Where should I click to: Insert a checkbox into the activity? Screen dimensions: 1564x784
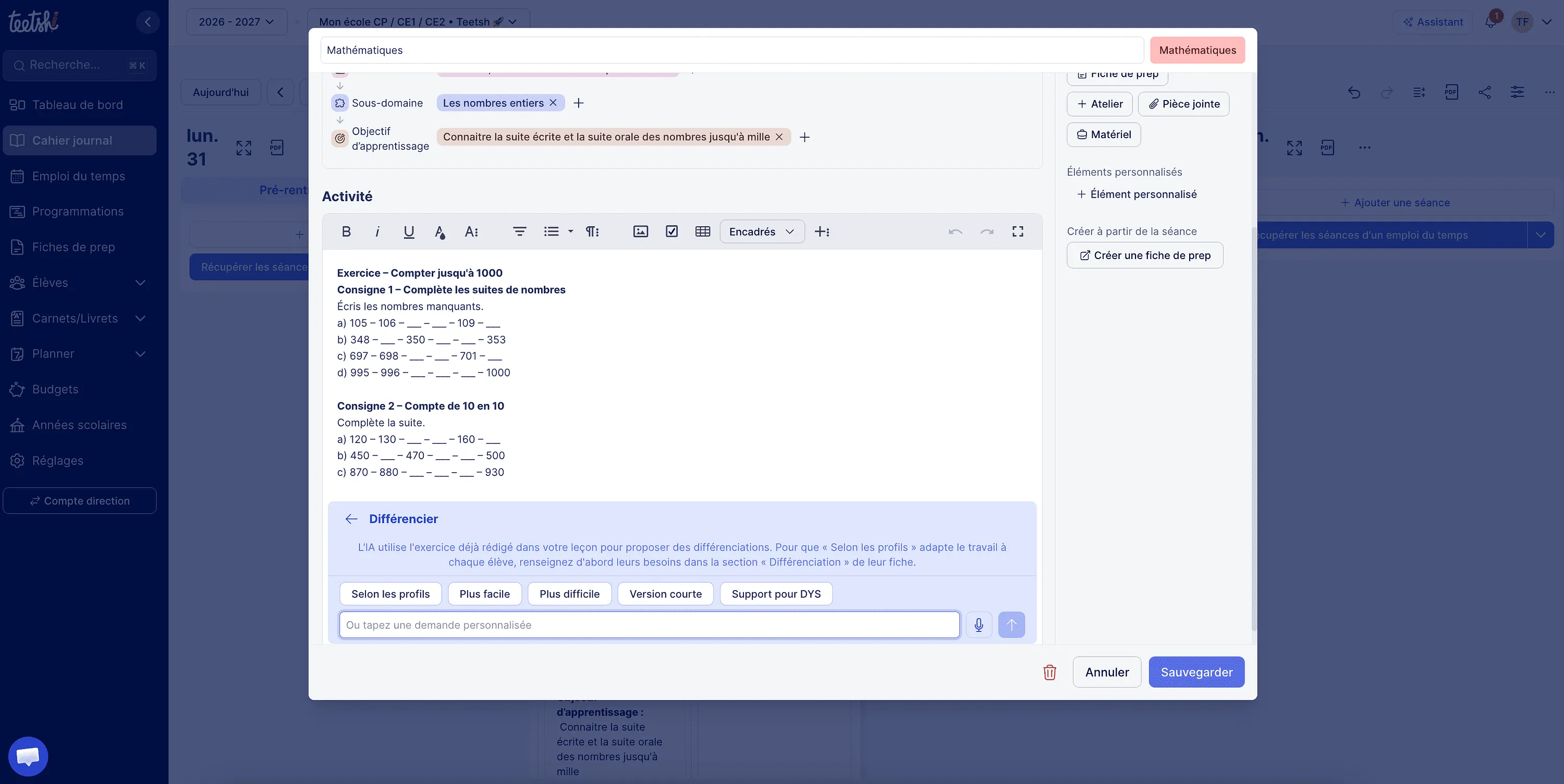tap(671, 231)
